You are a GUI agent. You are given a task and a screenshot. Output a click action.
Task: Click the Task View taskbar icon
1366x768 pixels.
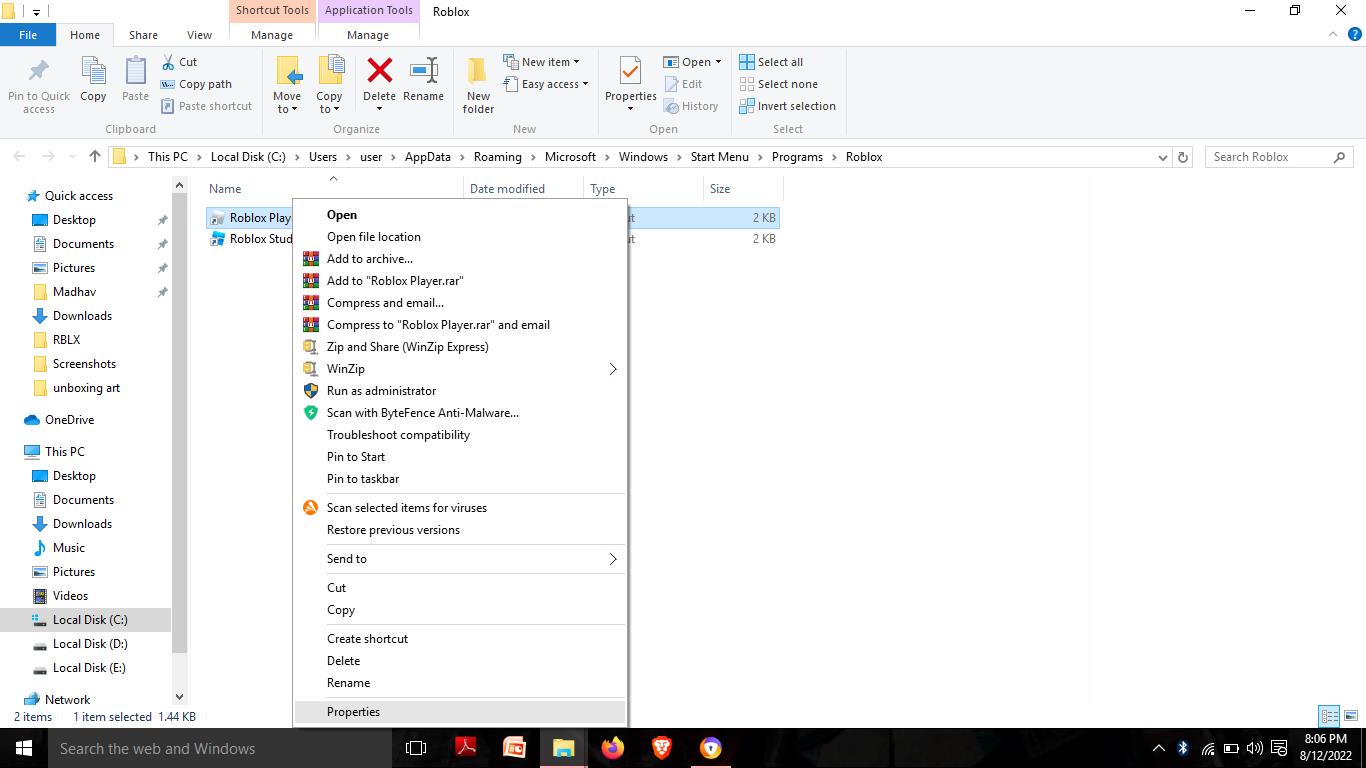[x=416, y=748]
